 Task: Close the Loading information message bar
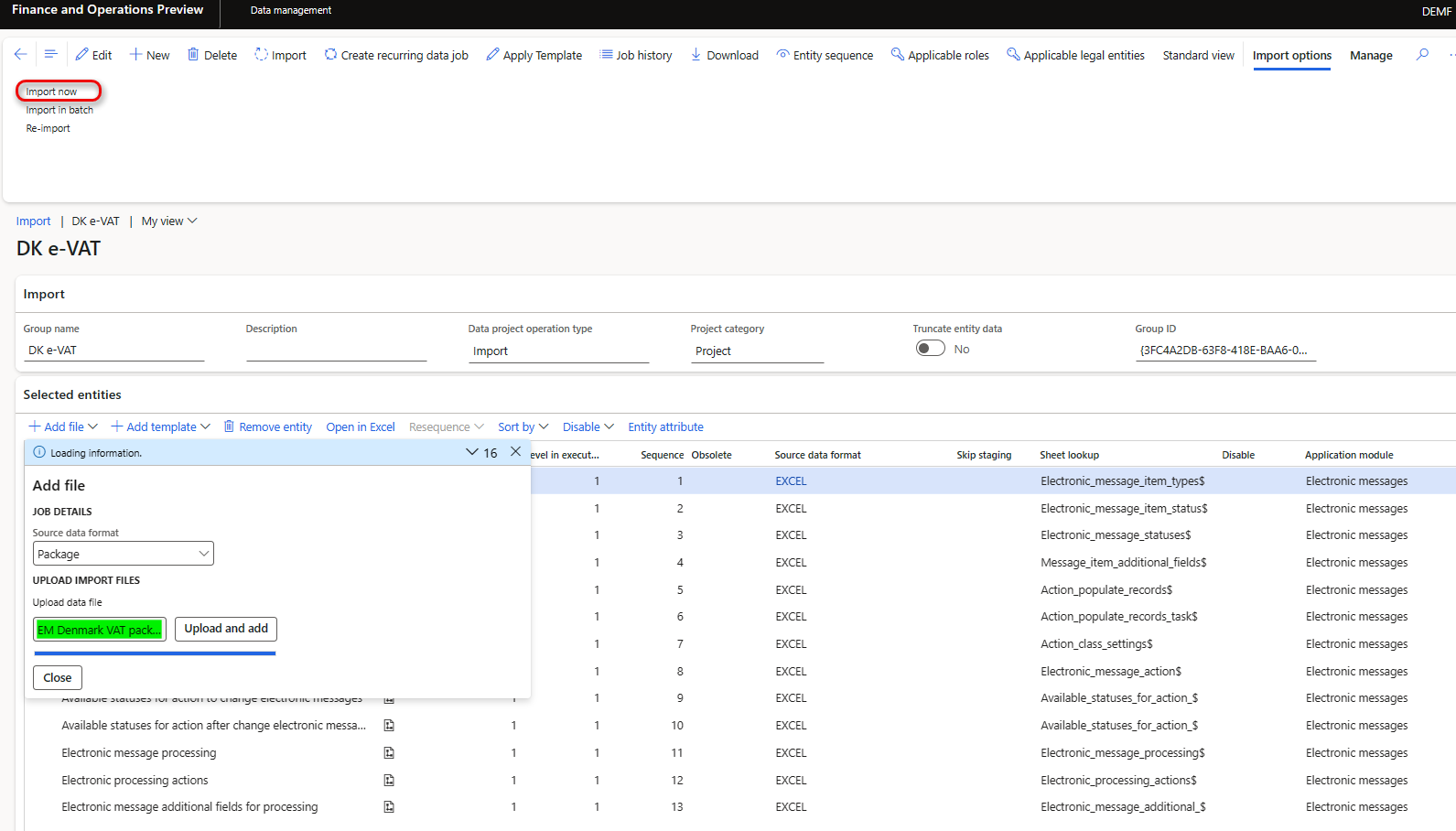click(516, 452)
